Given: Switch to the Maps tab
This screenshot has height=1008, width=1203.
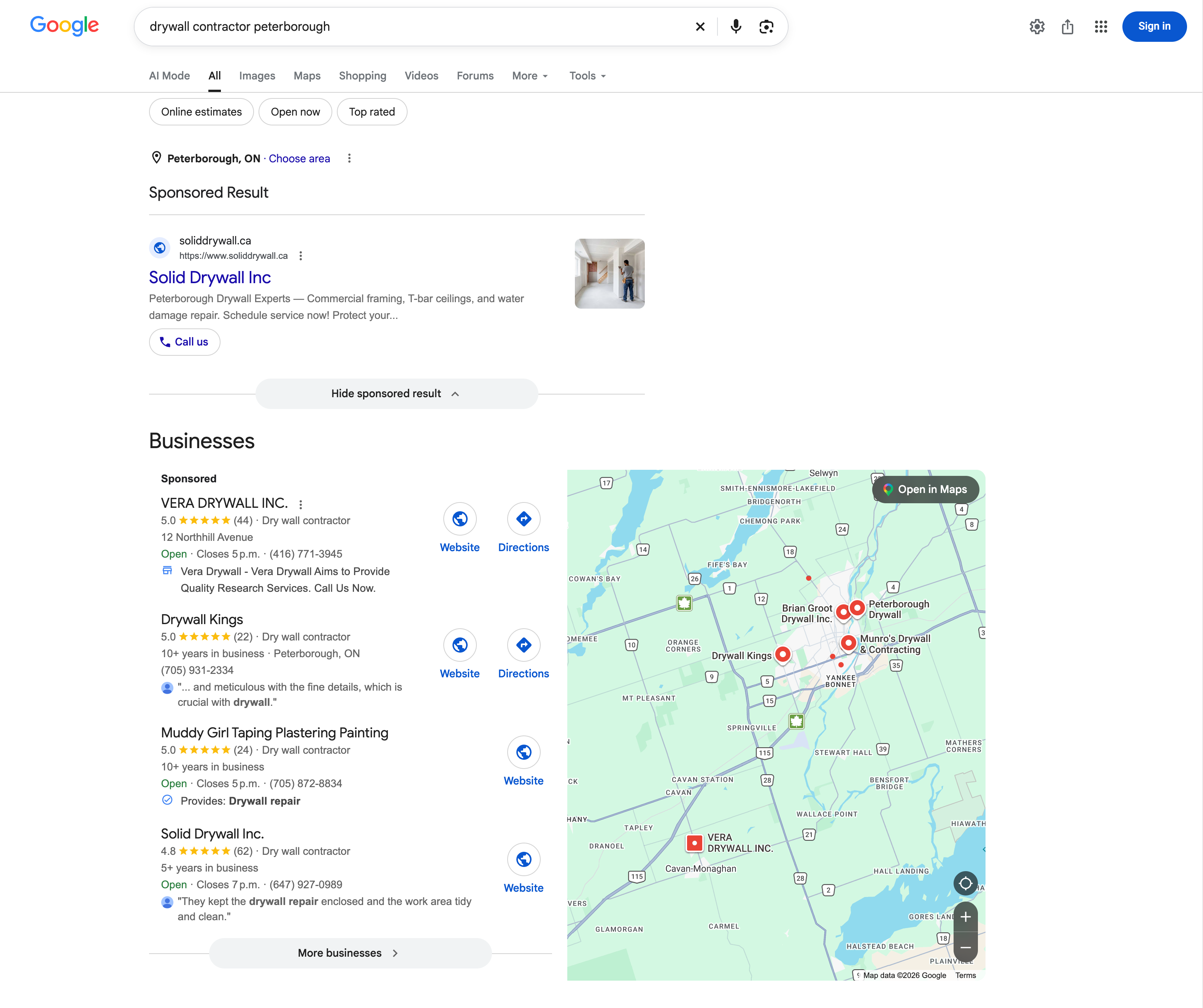Looking at the screenshot, I should click(307, 76).
